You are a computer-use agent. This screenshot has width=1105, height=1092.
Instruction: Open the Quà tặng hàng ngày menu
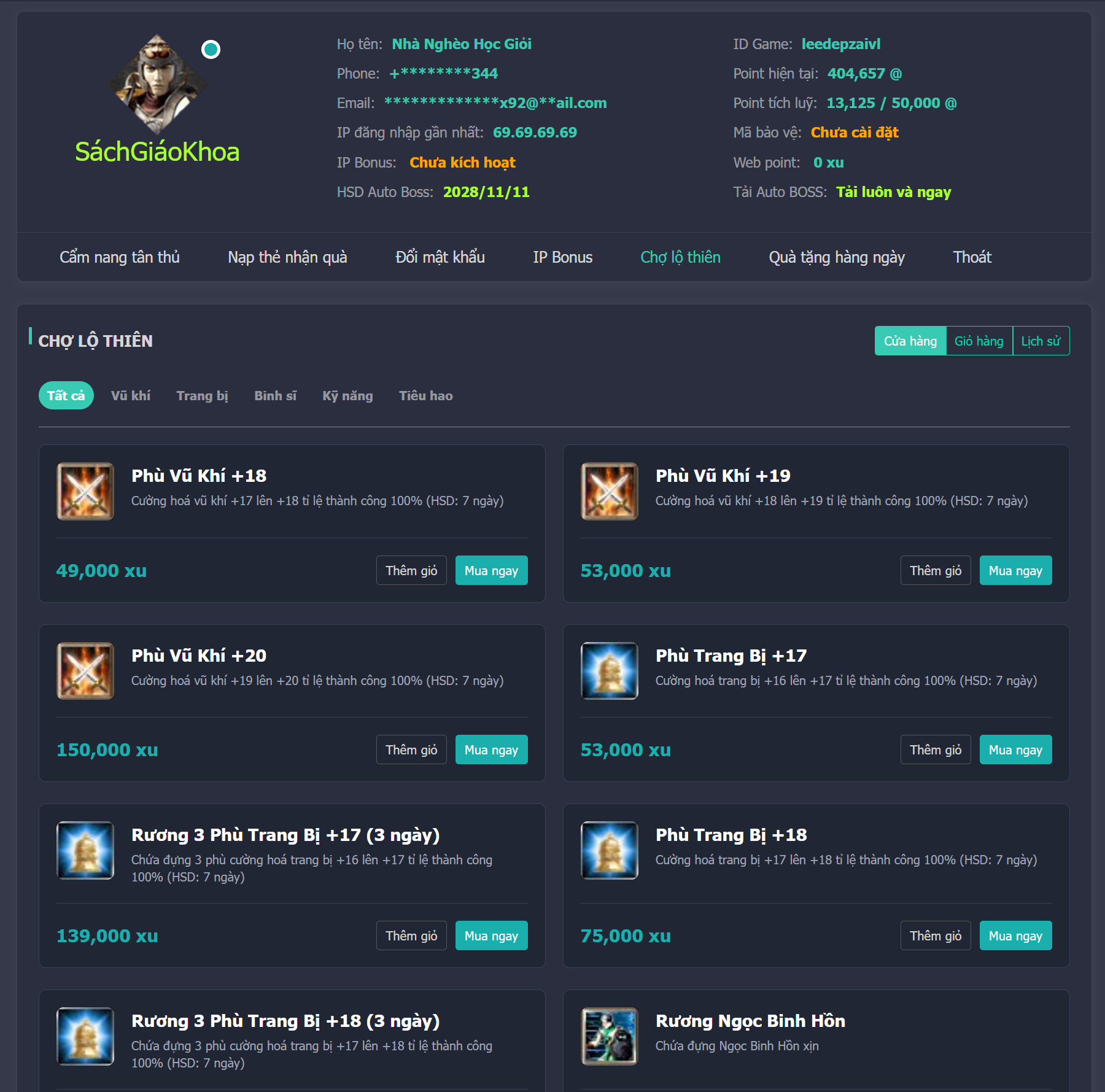click(837, 257)
